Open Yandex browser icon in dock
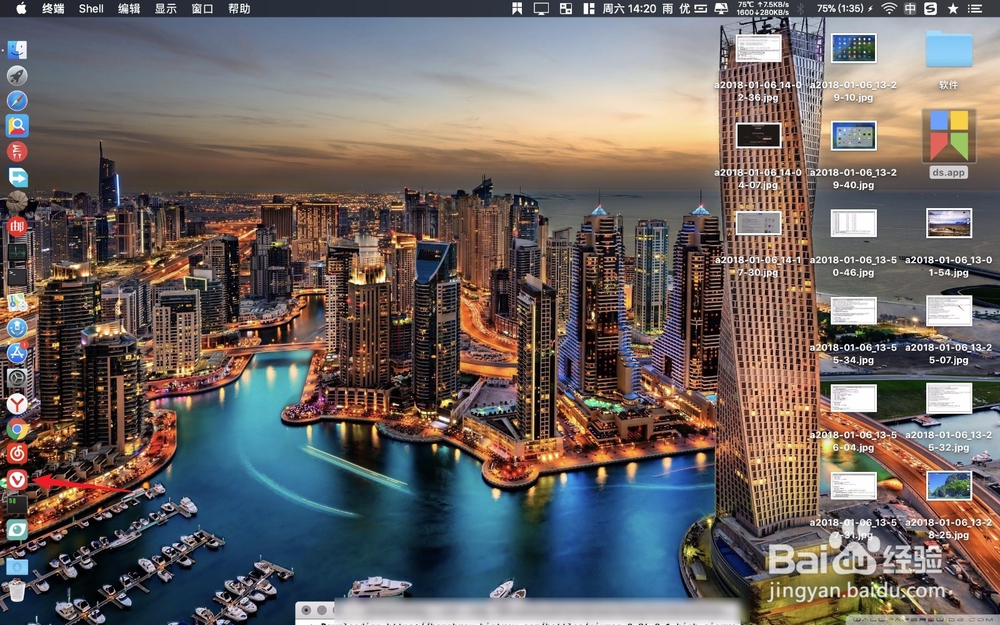Image resolution: width=1000 pixels, height=625 pixels. tap(17, 403)
